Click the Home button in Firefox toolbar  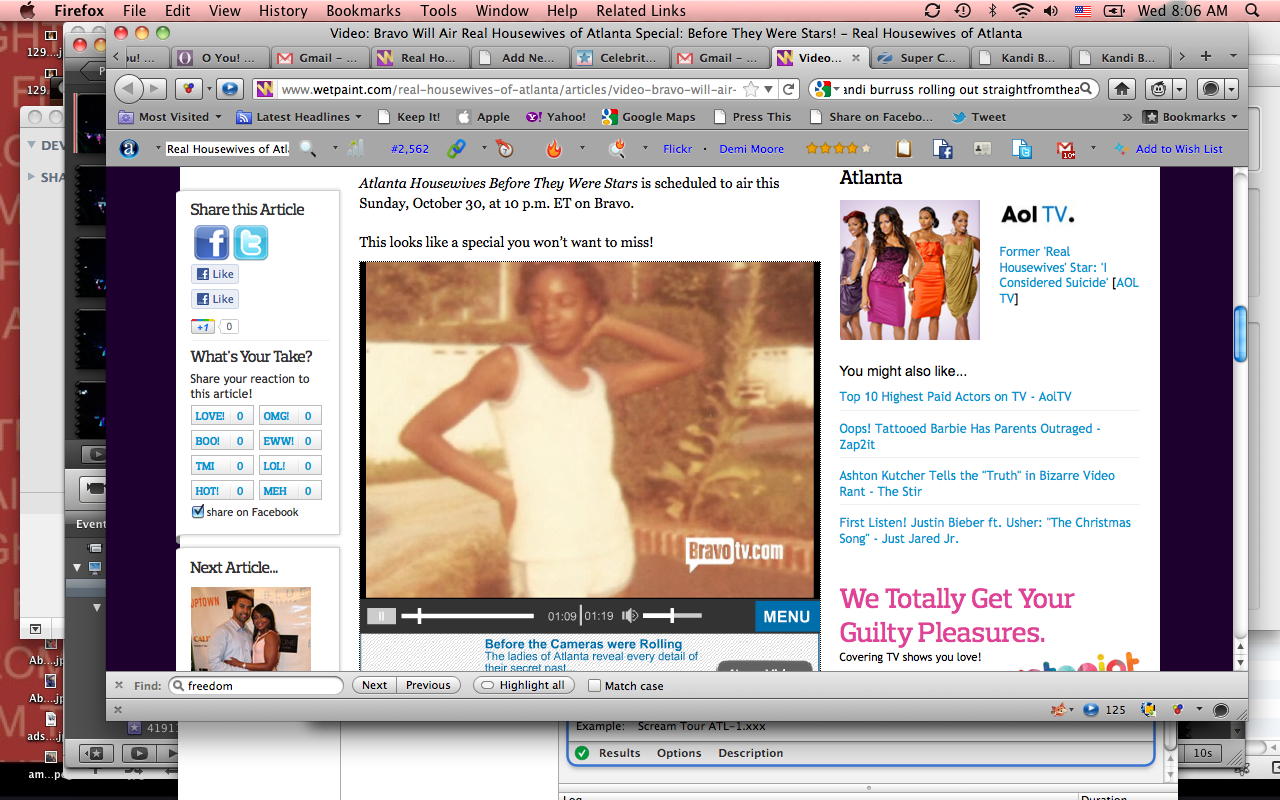1122,89
